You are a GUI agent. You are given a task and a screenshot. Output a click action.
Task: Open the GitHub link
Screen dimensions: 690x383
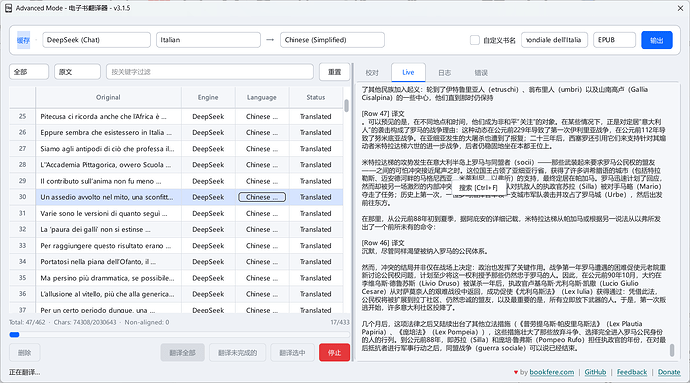coord(595,372)
